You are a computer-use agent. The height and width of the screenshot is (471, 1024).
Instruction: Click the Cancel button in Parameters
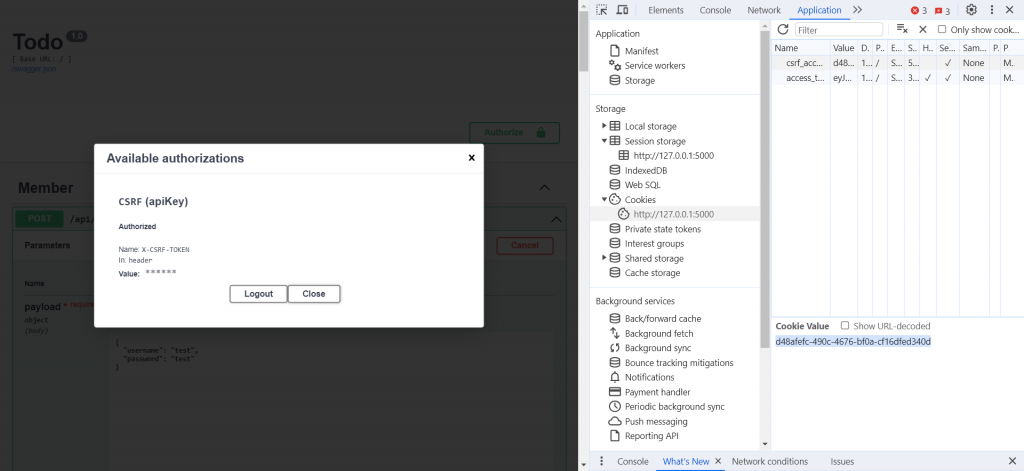[x=525, y=246]
